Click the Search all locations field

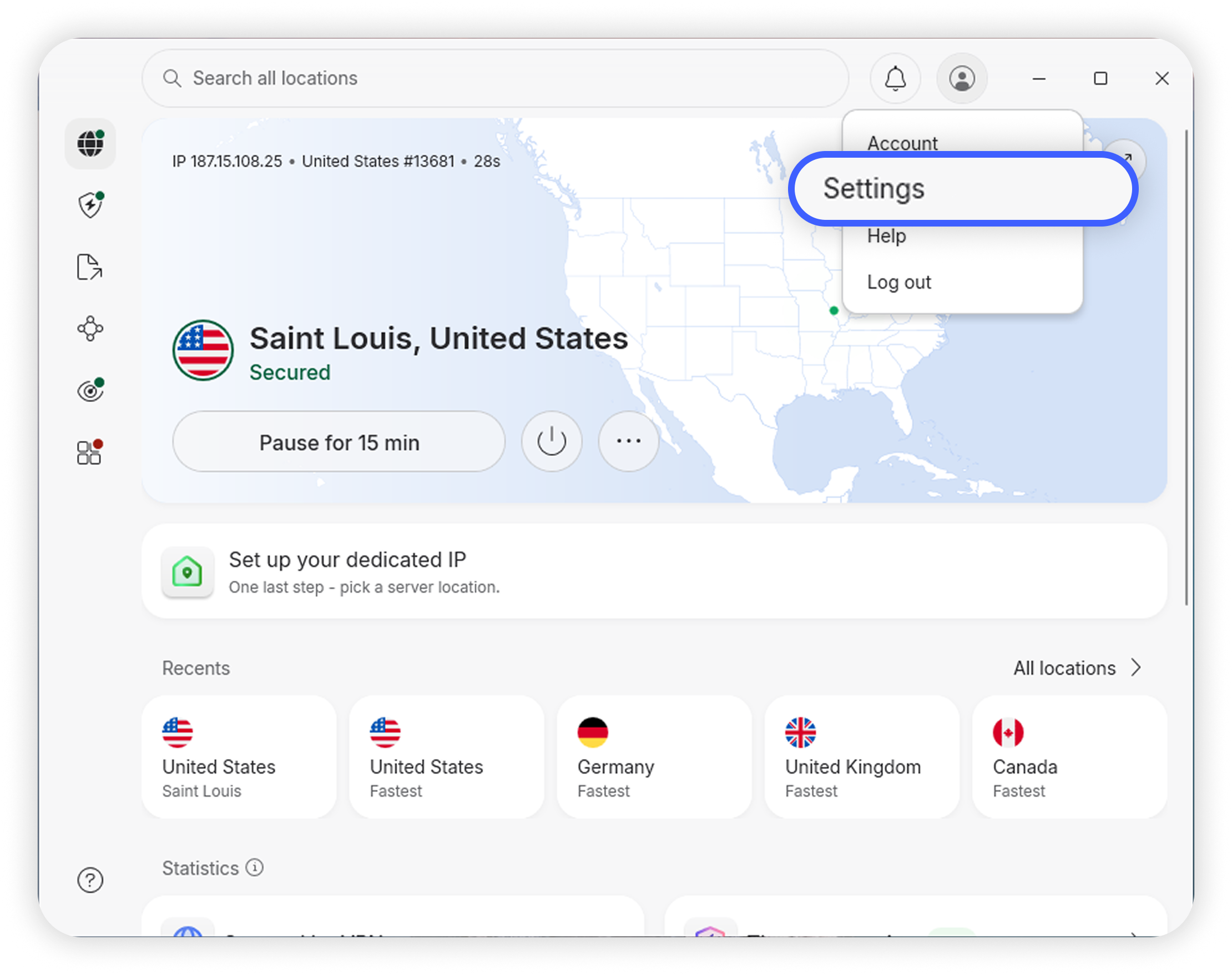coord(496,78)
